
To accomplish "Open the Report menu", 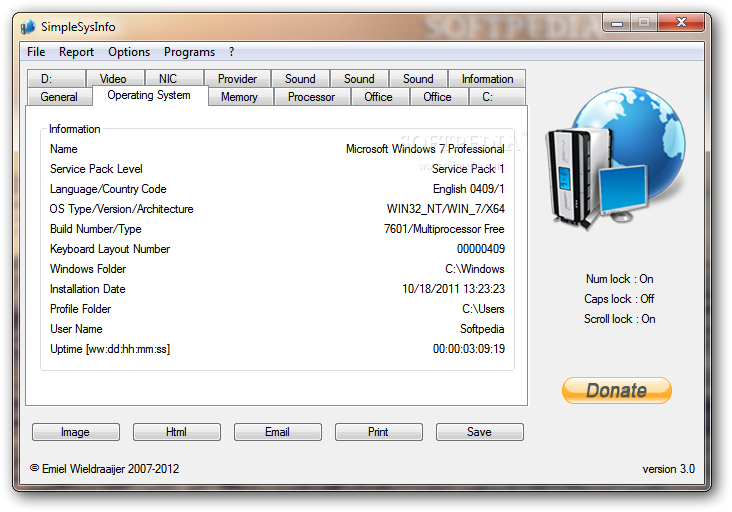I will (x=76, y=52).
